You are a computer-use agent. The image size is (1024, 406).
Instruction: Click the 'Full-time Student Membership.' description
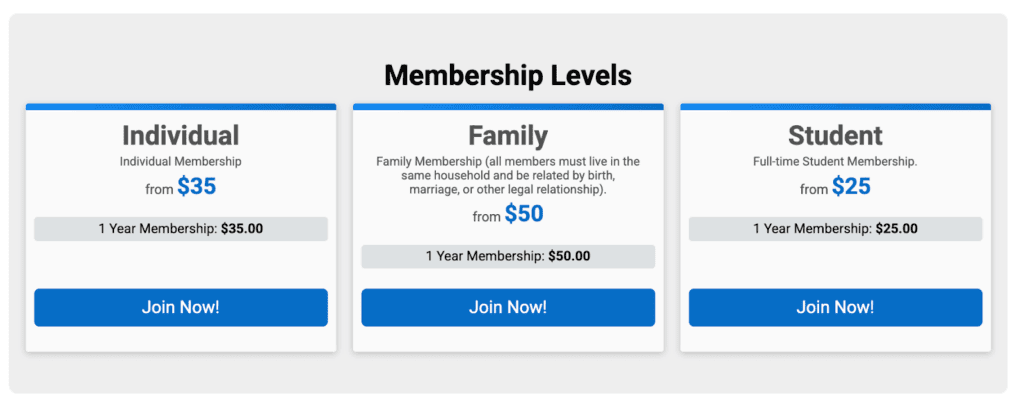pyautogui.click(x=835, y=161)
